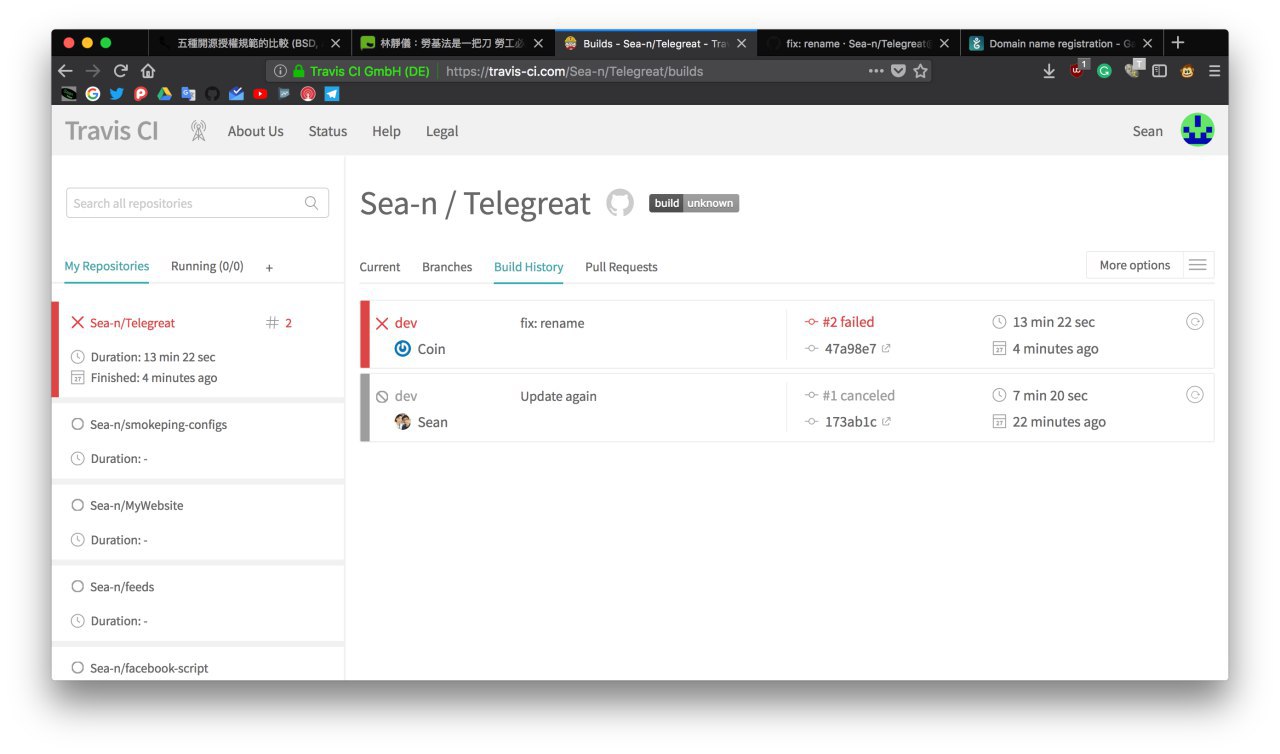Screen dimensions: 1280x754
Task: Click the Travis CI logo text
Action: pyautogui.click(x=112, y=131)
